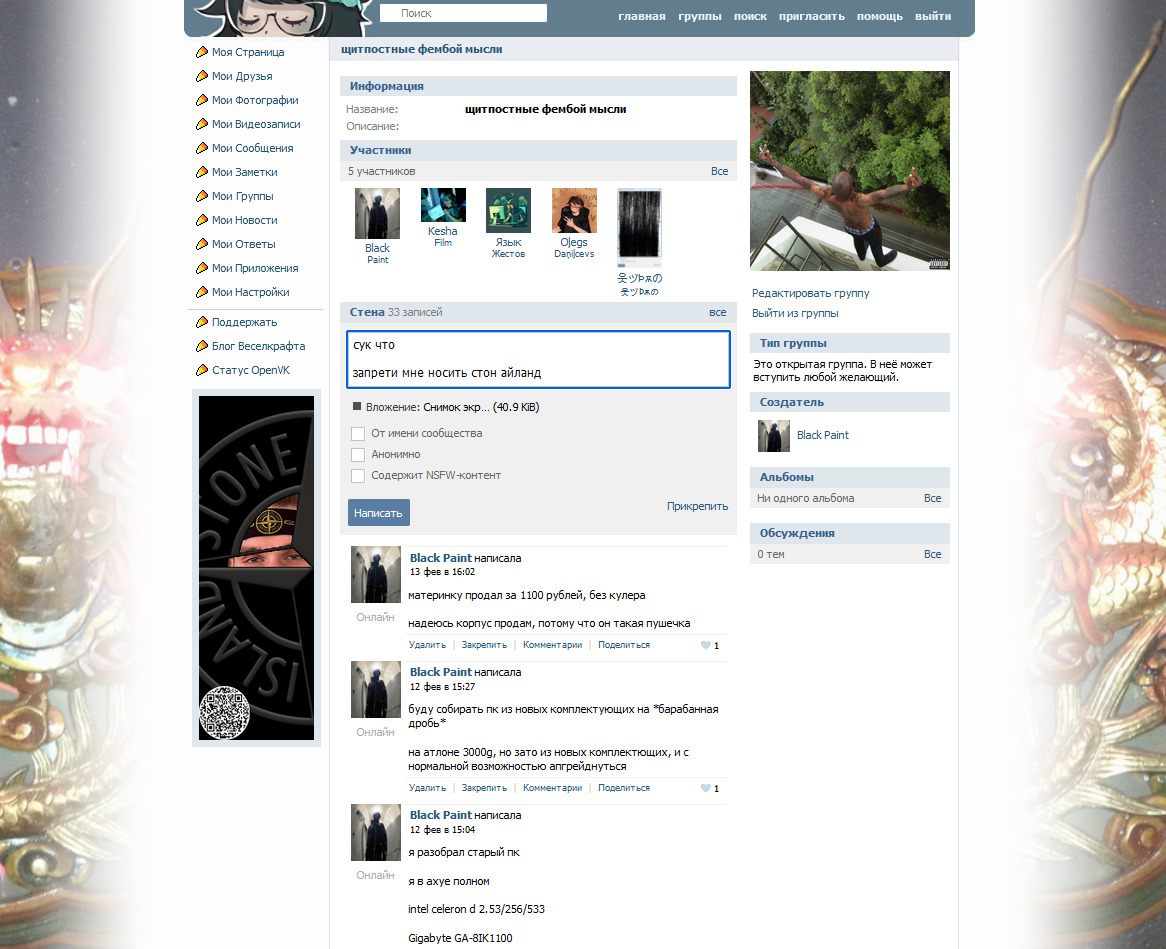Viewport: 1166px width, 949px height.
Task: Share the 13 фев 16:02 post
Action: (624, 645)
